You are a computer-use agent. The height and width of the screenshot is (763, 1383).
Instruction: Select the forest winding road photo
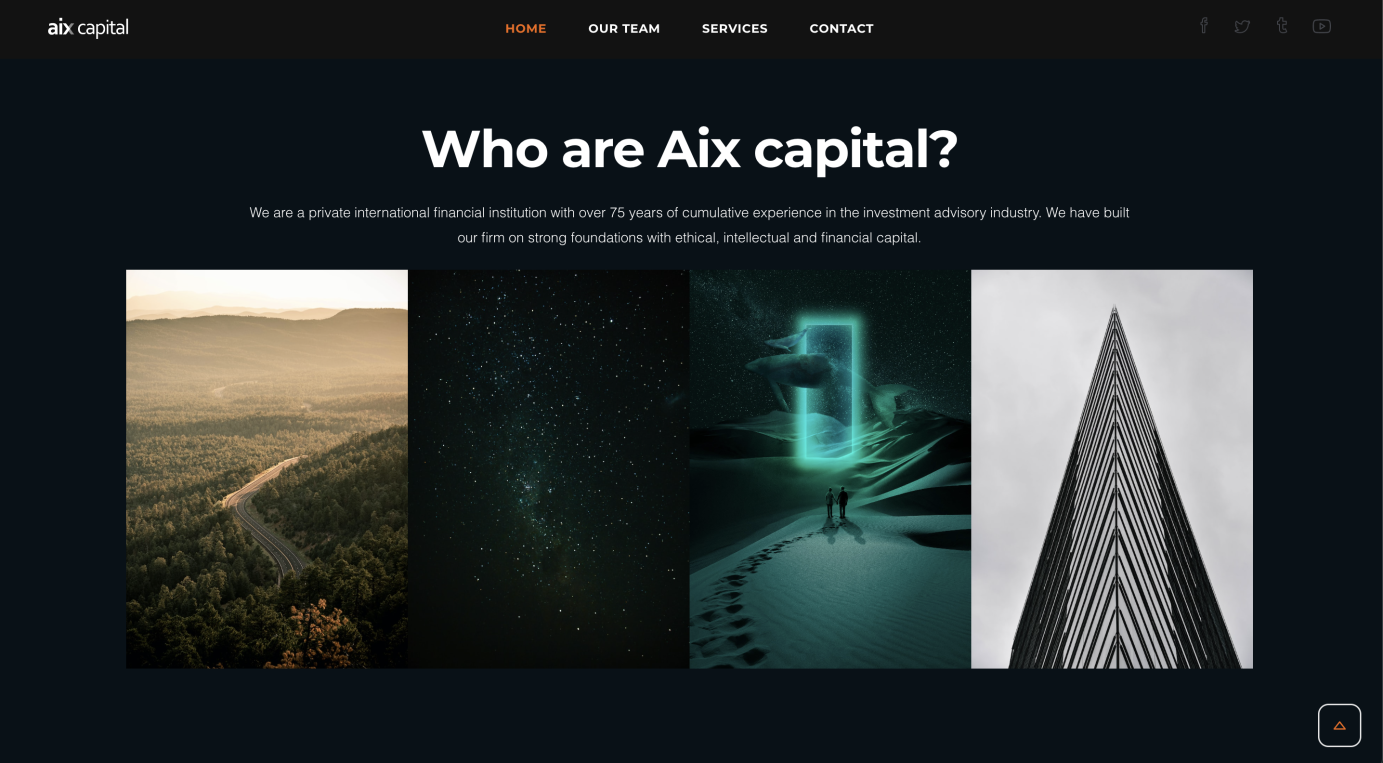click(x=267, y=469)
